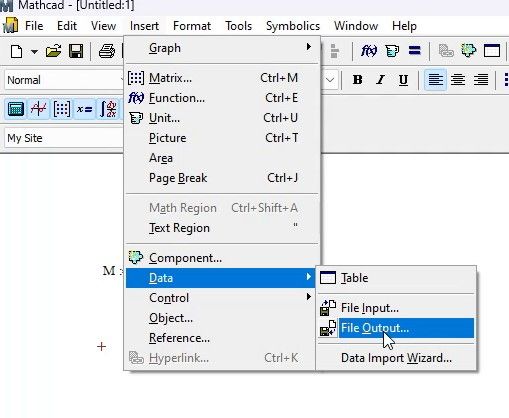509x418 pixels.
Task: Save worksheet with the floppy disk icon
Action: pos(76,51)
